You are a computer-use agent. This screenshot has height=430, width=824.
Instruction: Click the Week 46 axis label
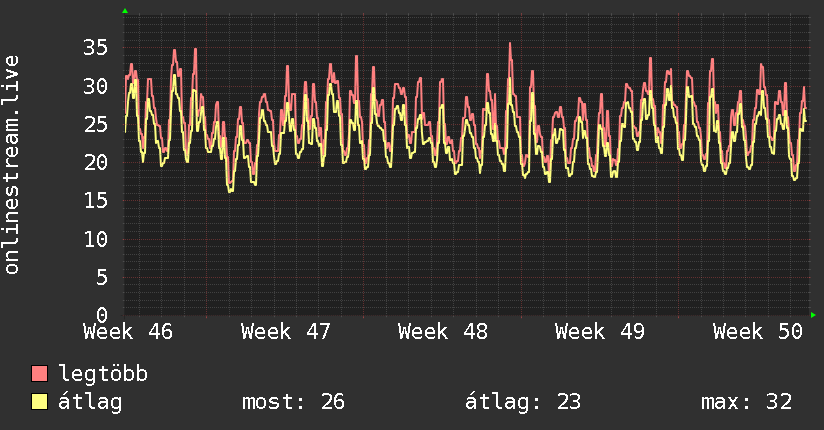coord(128,332)
